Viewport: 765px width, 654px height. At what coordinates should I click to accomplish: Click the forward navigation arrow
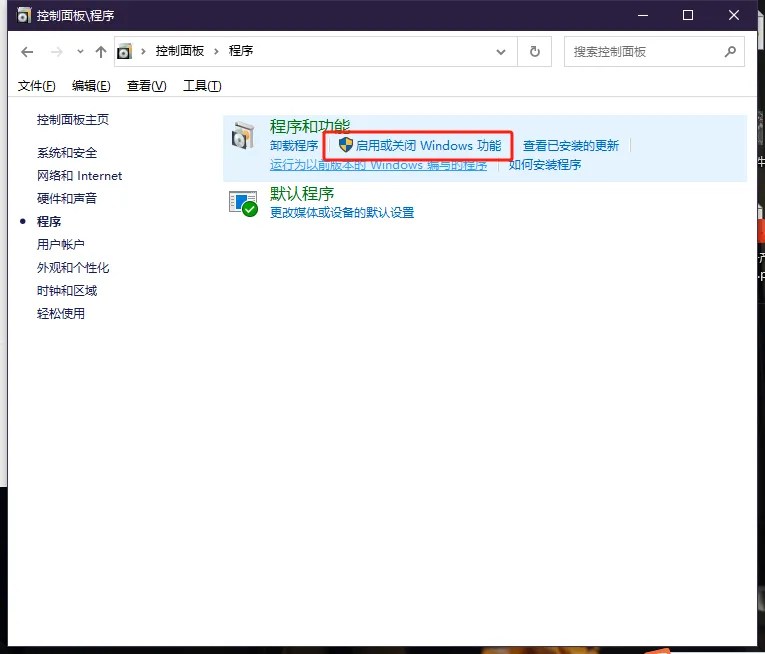point(57,51)
